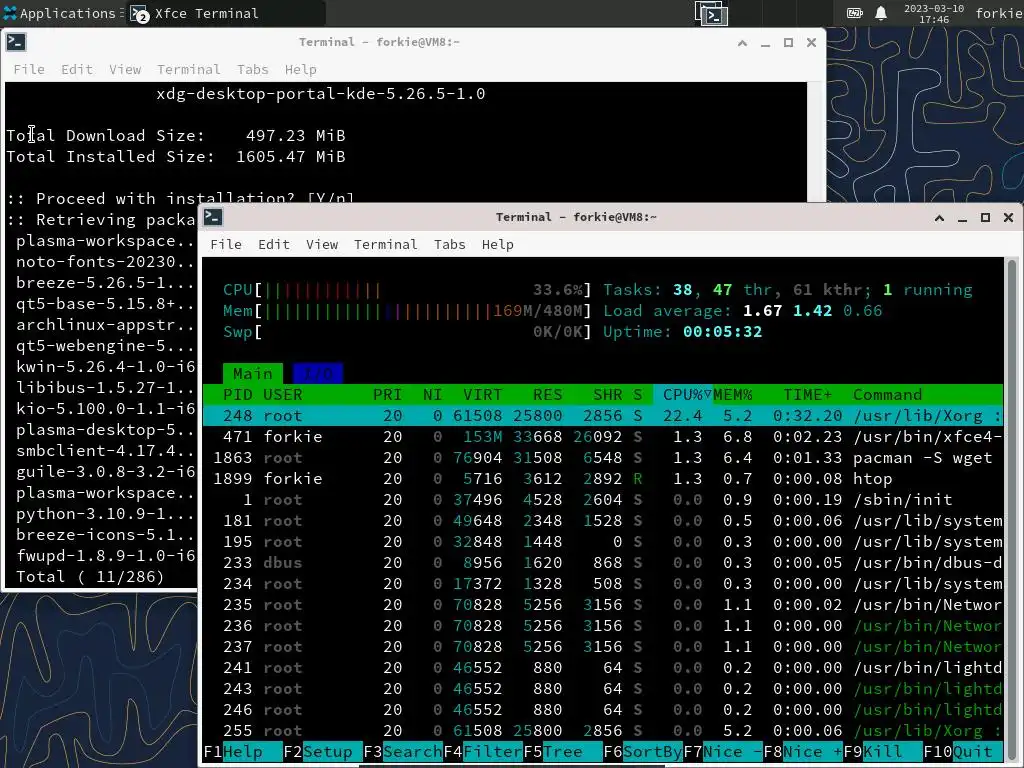Select the dbus process row PID 233

tap(603, 562)
